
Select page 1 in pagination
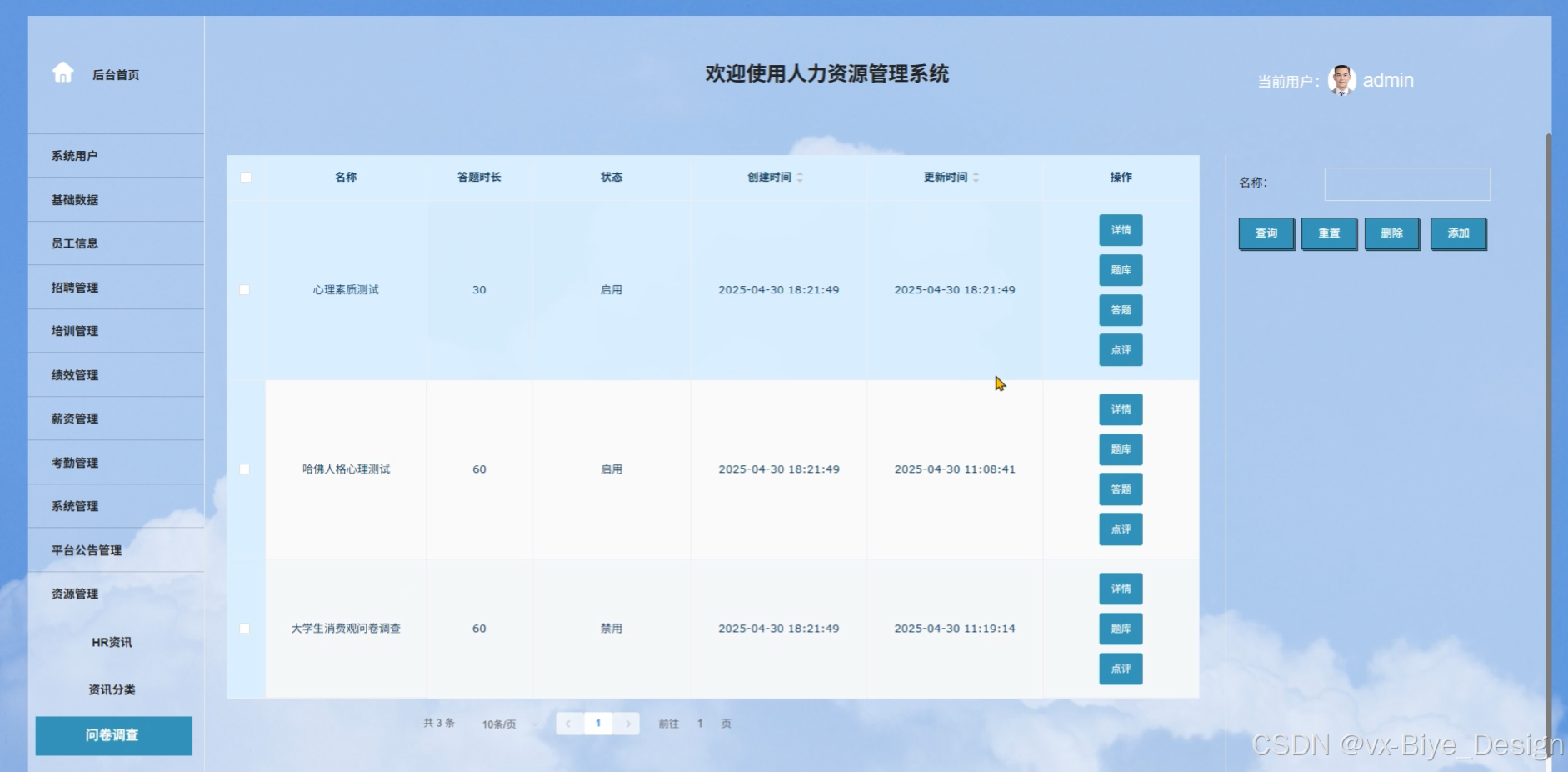[x=598, y=724]
